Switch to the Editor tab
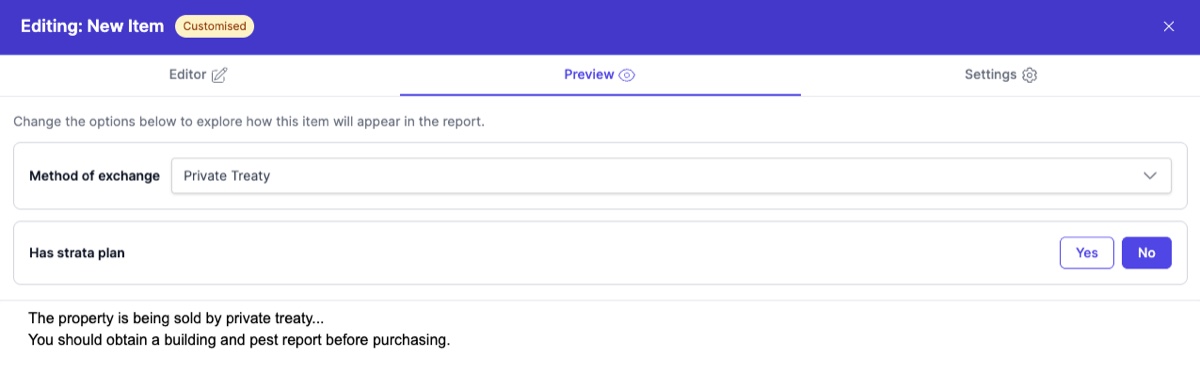This screenshot has width=1200, height=376. (199, 75)
